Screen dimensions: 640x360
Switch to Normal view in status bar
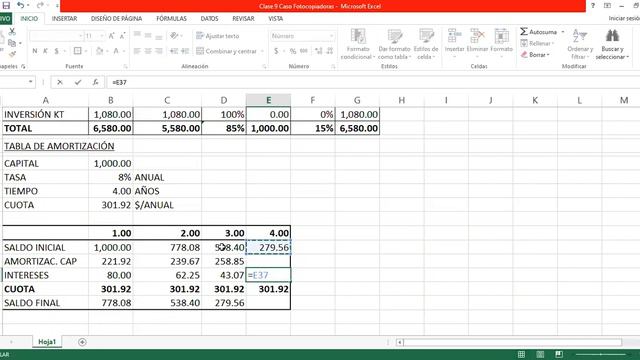[x=521, y=354]
